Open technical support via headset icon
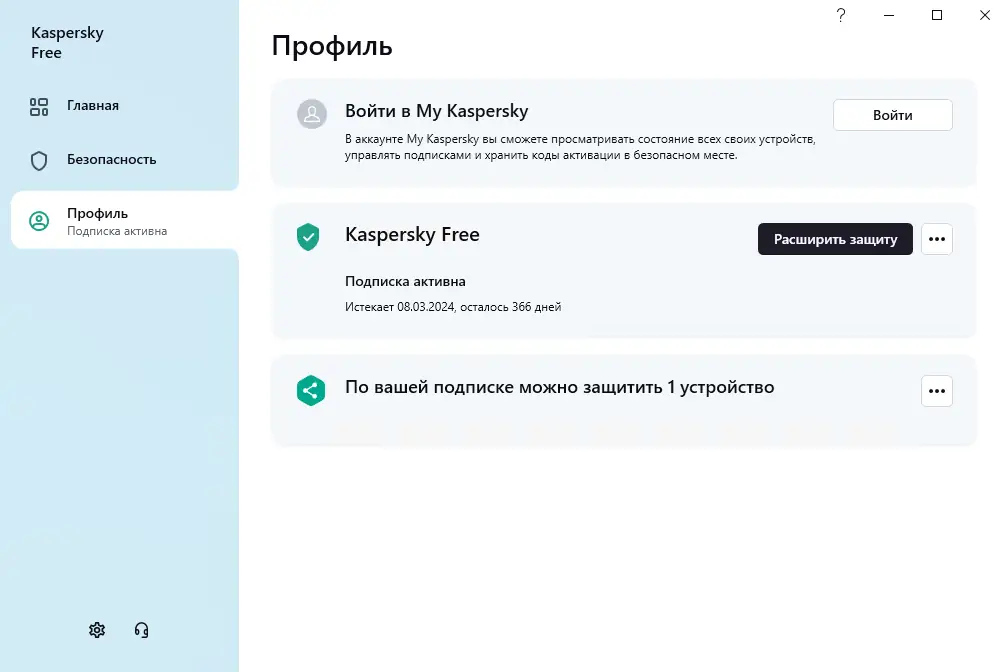The width and height of the screenshot is (1007, 672). click(140, 629)
